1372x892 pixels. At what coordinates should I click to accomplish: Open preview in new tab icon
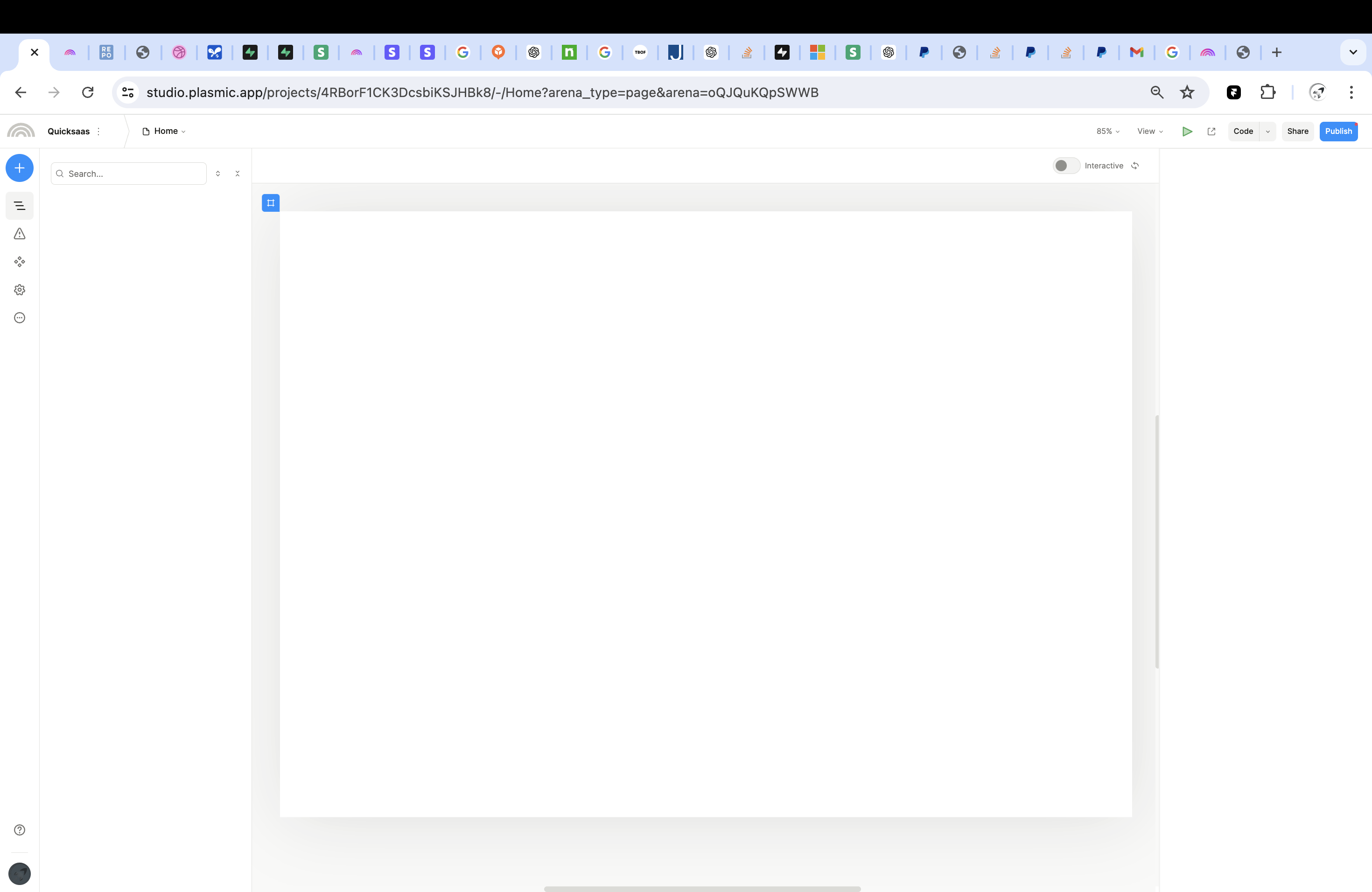pyautogui.click(x=1211, y=132)
